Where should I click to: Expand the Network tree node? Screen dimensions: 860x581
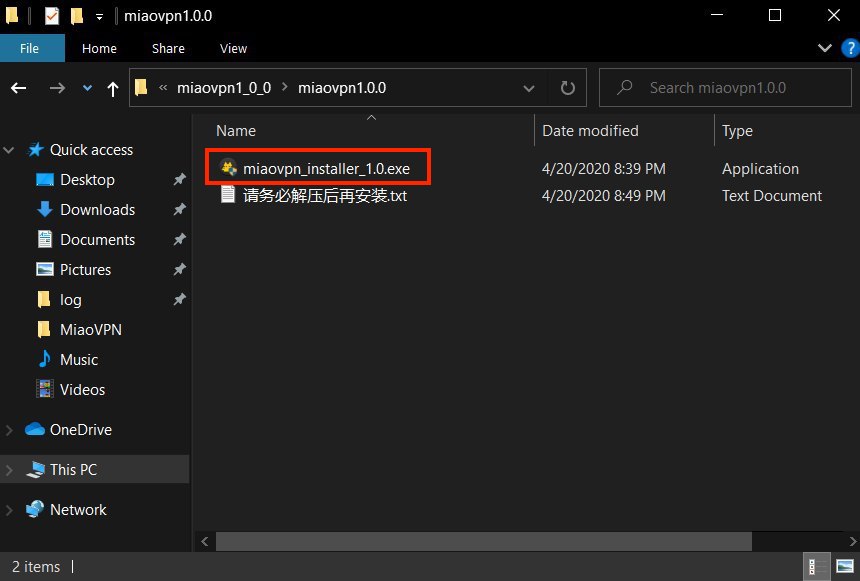click(x=10, y=510)
